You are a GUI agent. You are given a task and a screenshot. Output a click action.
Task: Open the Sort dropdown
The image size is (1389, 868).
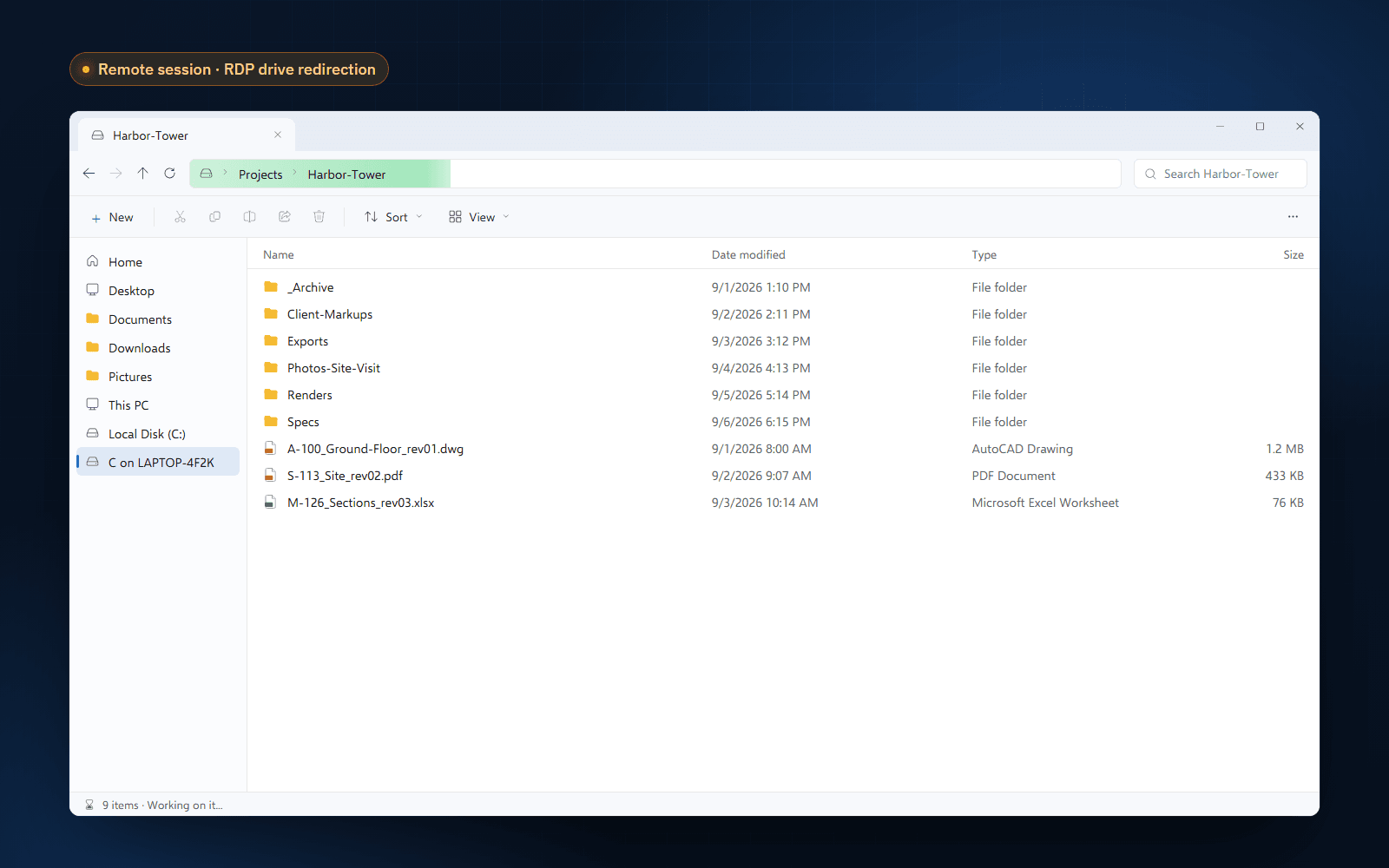click(394, 217)
